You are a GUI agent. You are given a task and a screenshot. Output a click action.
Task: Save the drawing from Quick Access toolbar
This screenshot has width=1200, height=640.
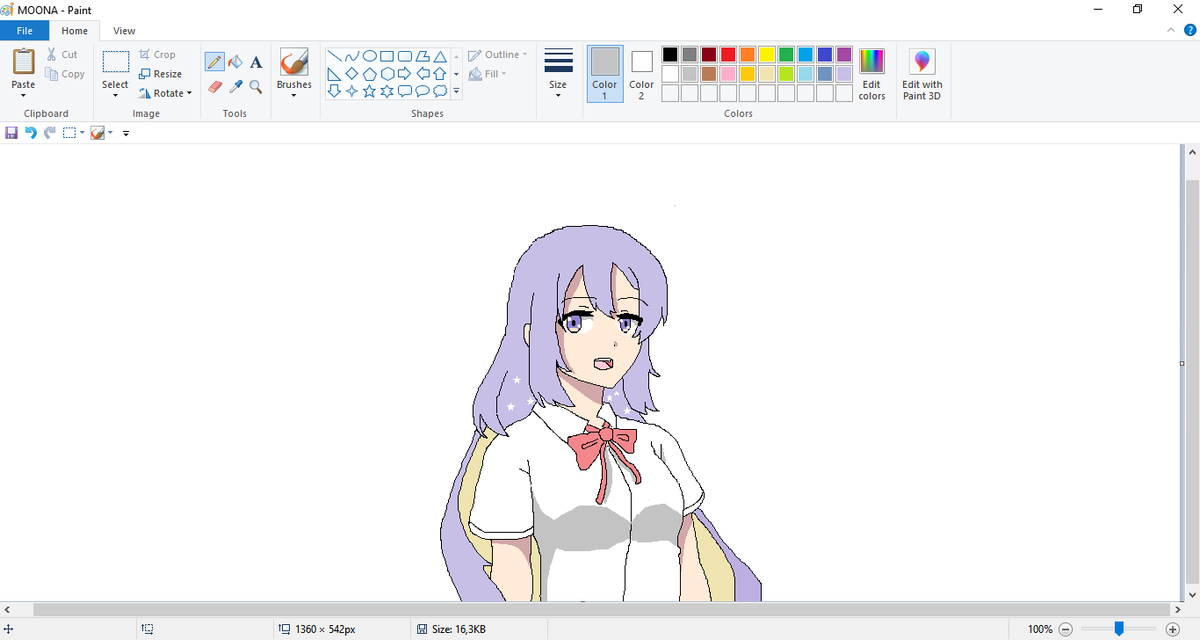(x=12, y=132)
